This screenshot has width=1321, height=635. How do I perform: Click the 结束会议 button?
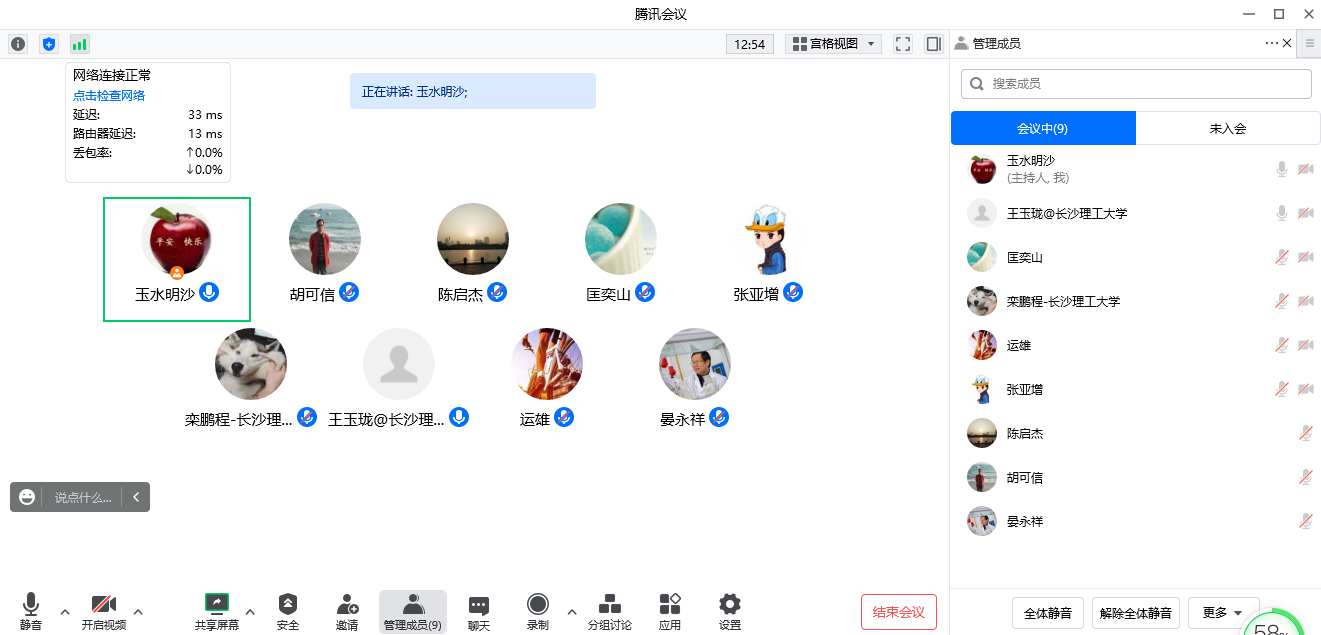898,612
